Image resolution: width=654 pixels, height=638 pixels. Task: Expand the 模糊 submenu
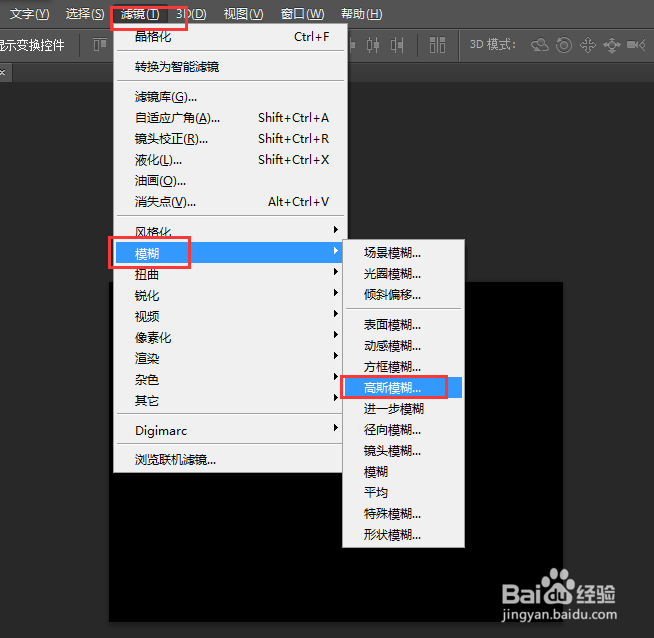[x=229, y=253]
